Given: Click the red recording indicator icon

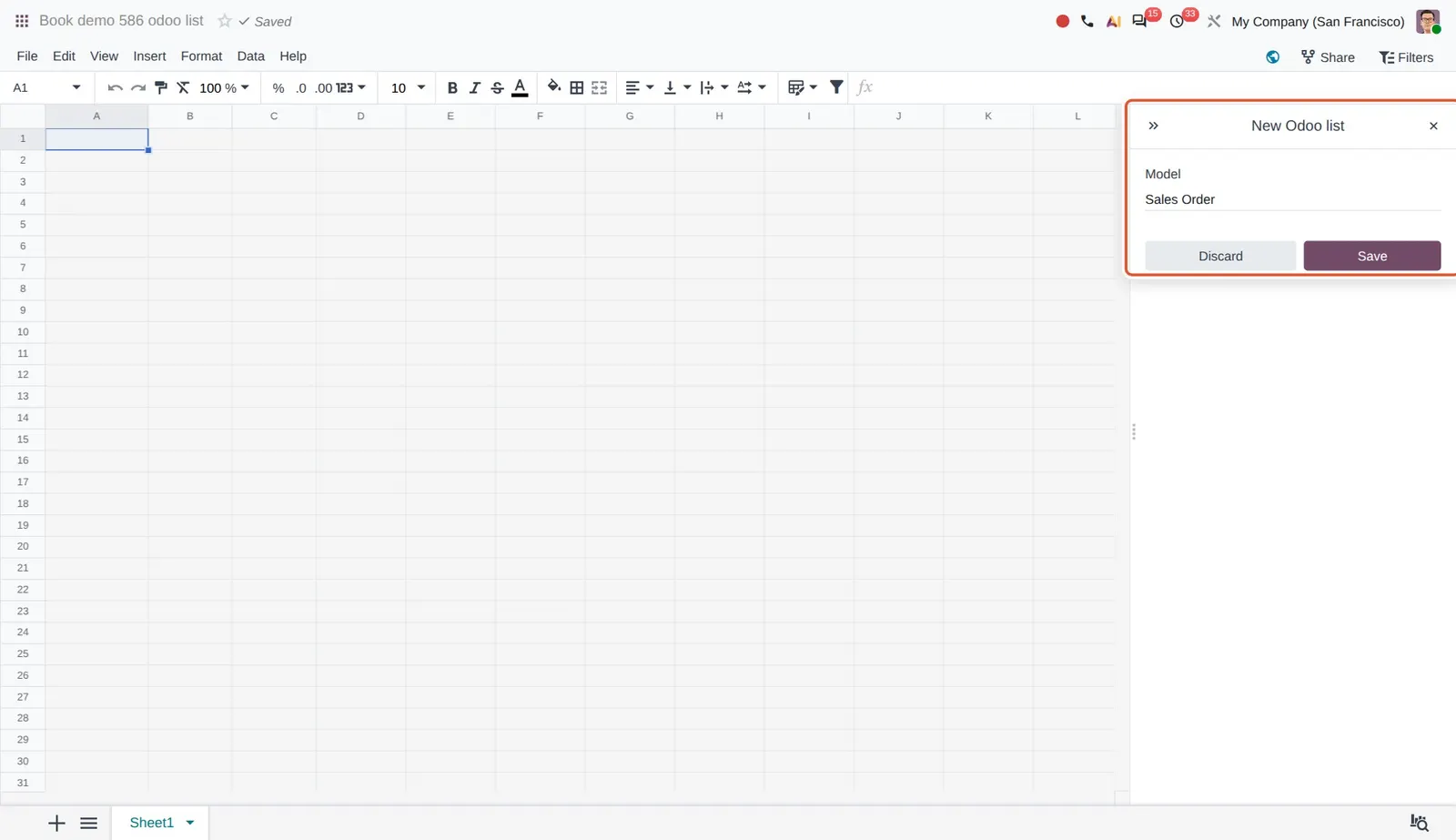Looking at the screenshot, I should click(x=1062, y=21).
